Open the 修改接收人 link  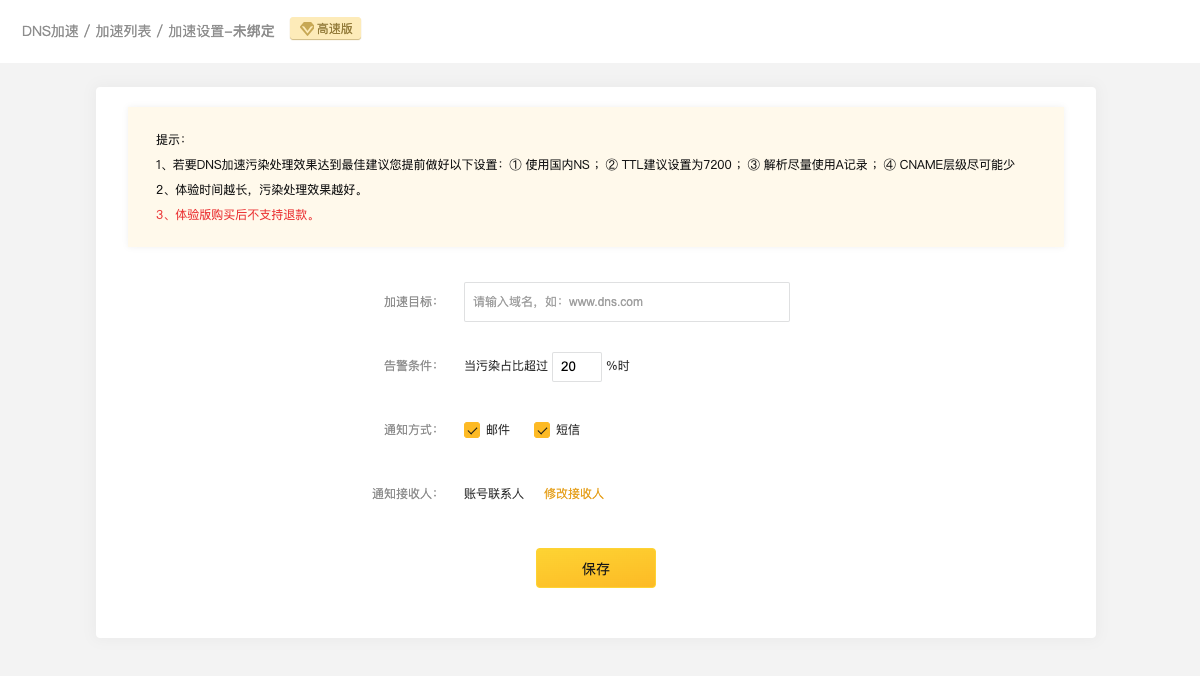(x=574, y=494)
